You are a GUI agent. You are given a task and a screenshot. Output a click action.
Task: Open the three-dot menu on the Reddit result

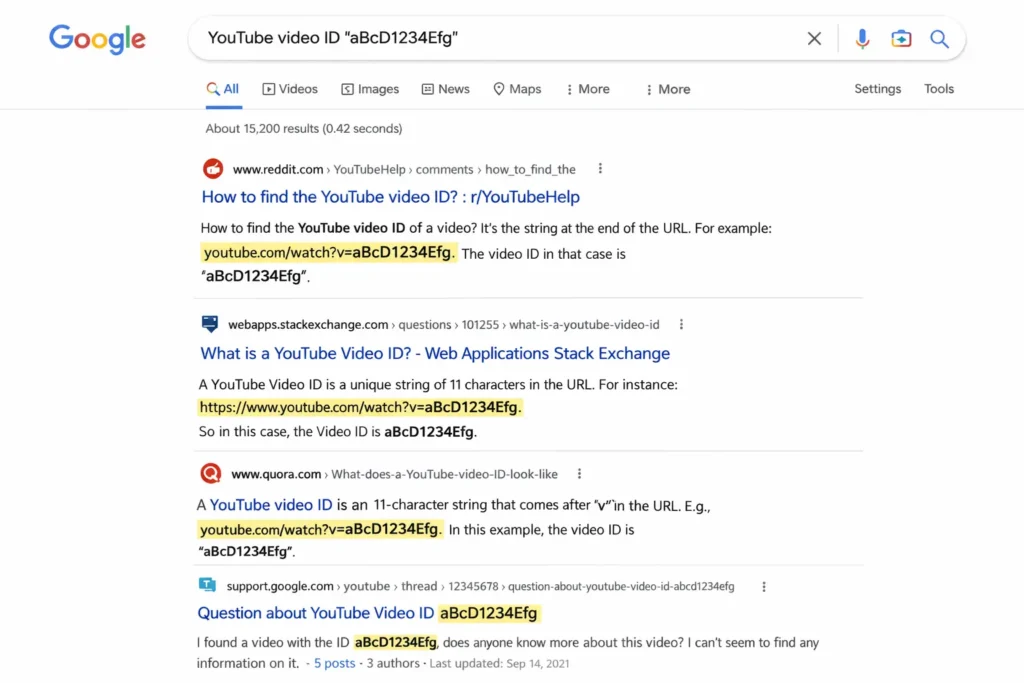coord(599,169)
